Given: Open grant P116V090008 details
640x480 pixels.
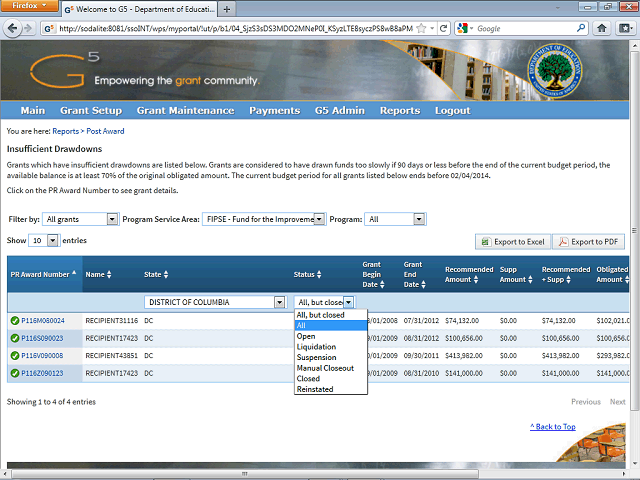Looking at the screenshot, I should pos(42,356).
